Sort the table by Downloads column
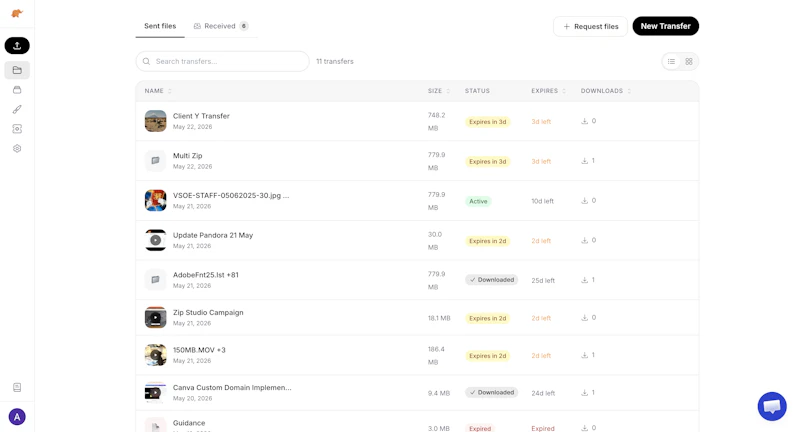This screenshot has width=800, height=432. tap(606, 91)
